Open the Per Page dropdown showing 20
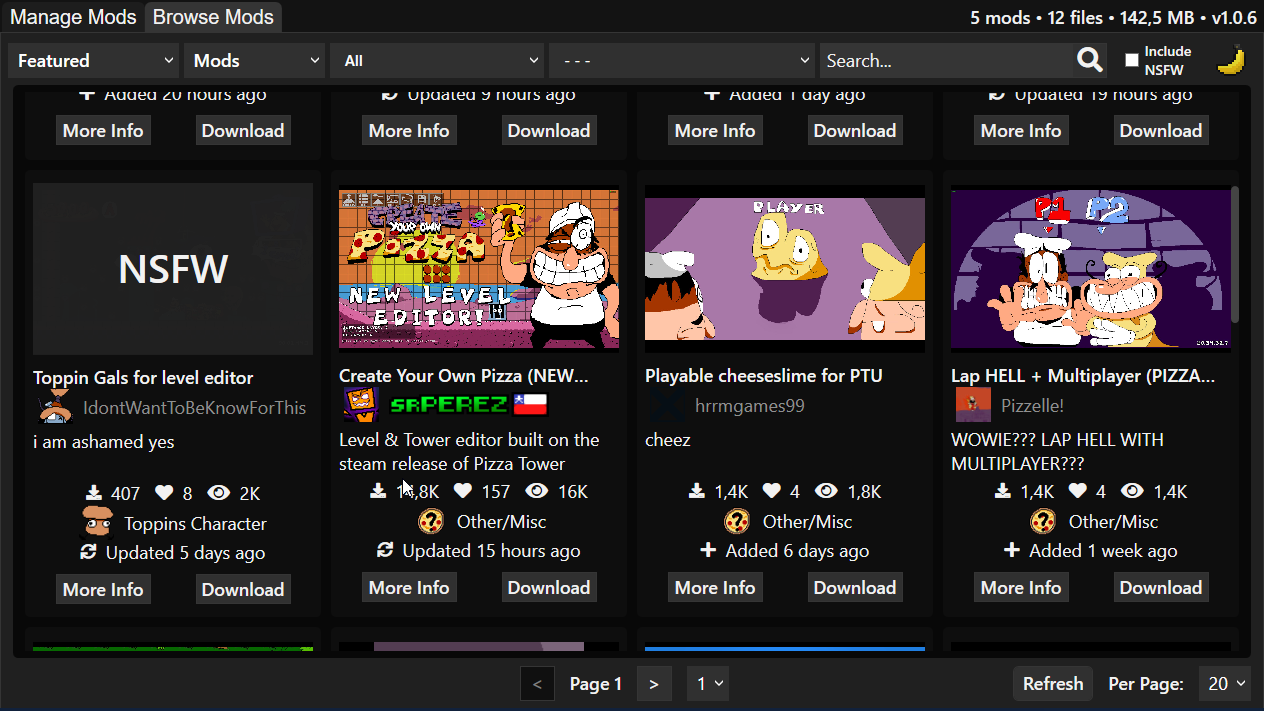Image resolution: width=1264 pixels, height=711 pixels. pos(1225,684)
